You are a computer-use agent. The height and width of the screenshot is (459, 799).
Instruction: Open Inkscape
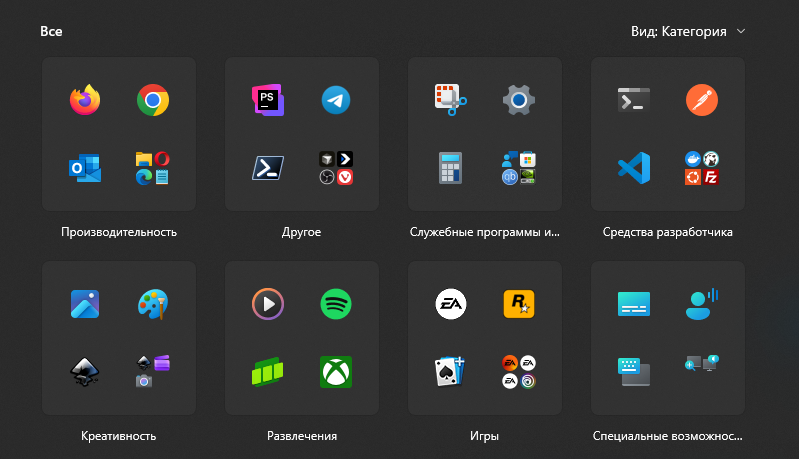click(x=85, y=372)
